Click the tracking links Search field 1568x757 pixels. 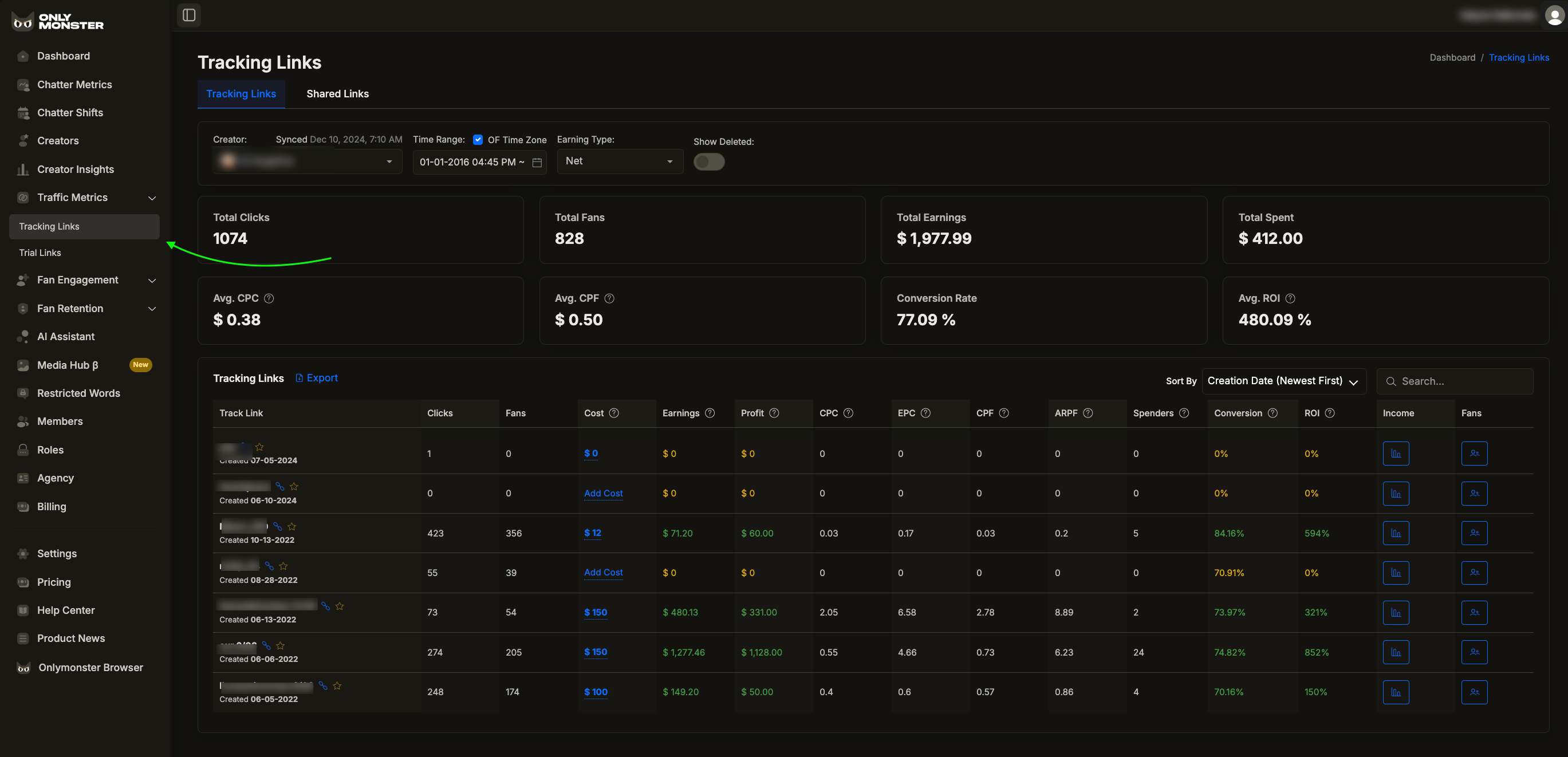(1461, 381)
